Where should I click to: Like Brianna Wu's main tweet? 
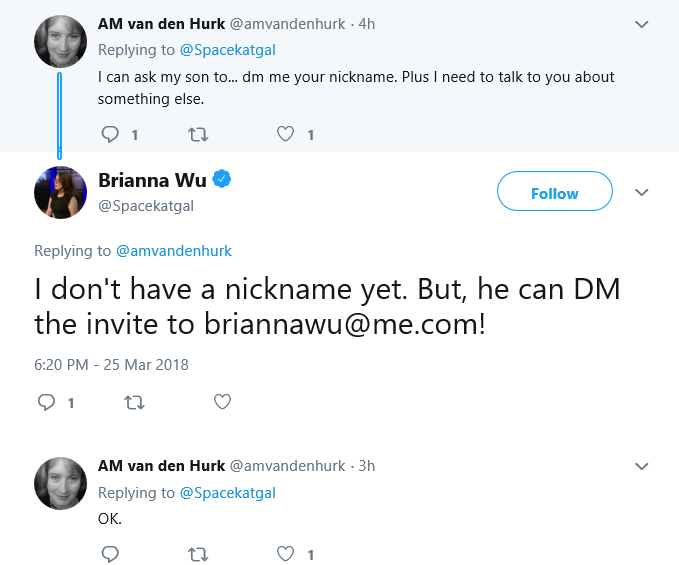click(x=223, y=402)
